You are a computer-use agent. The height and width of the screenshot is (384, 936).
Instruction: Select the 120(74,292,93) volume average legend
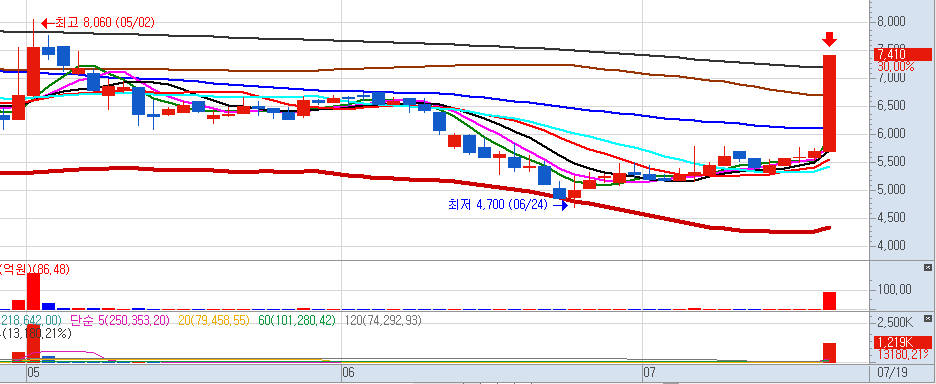tap(383, 321)
